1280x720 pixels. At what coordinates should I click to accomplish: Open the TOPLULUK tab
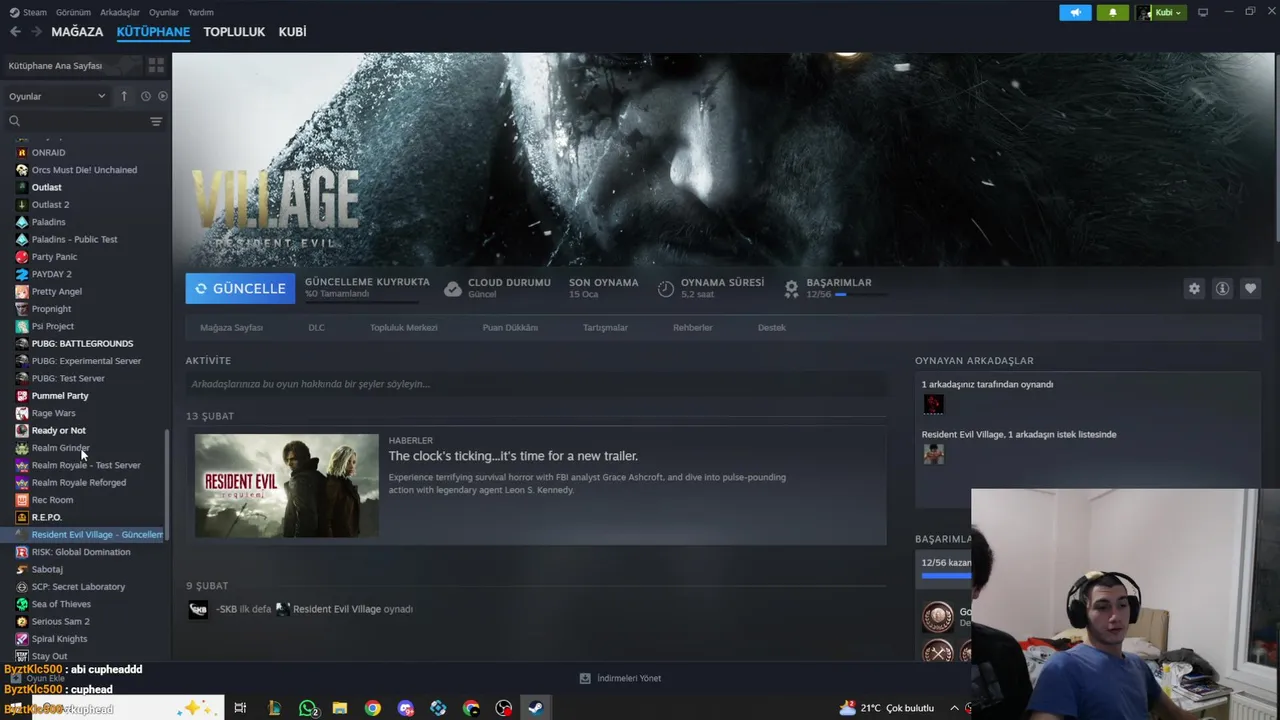click(x=234, y=32)
